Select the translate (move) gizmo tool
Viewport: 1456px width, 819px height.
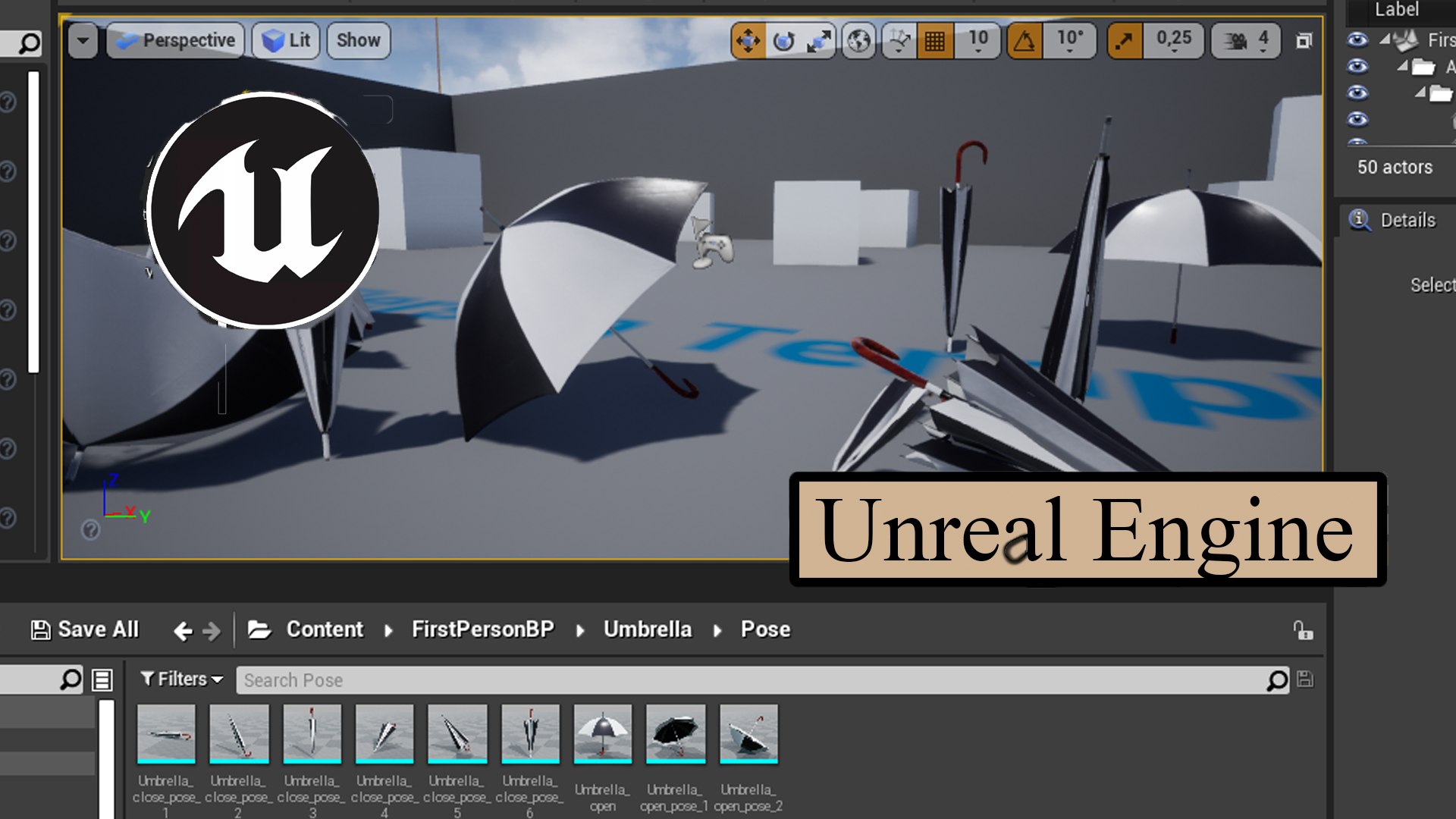tap(748, 40)
